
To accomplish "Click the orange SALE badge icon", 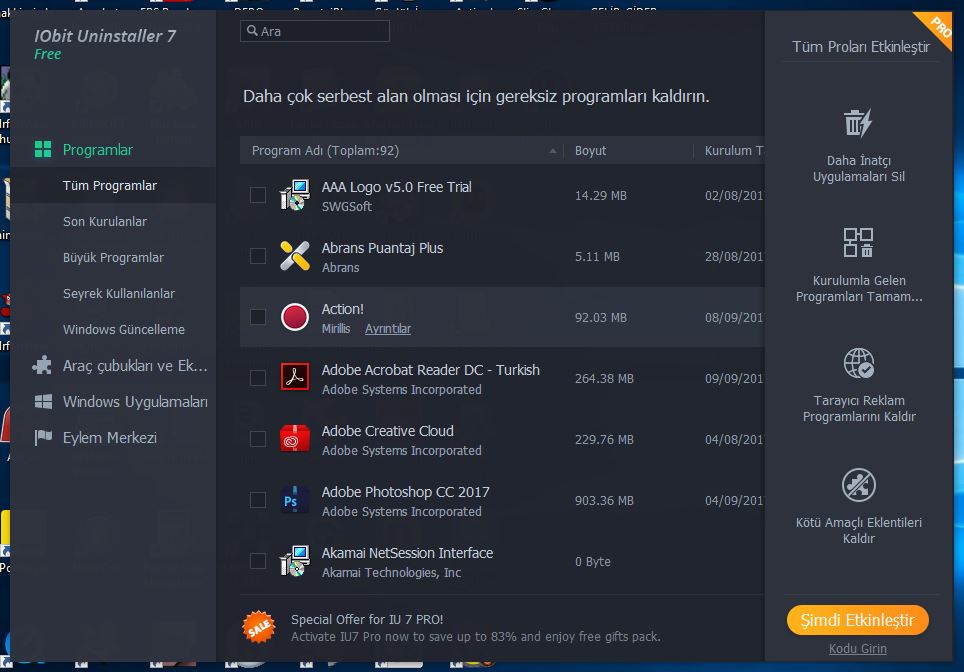I will pos(259,627).
